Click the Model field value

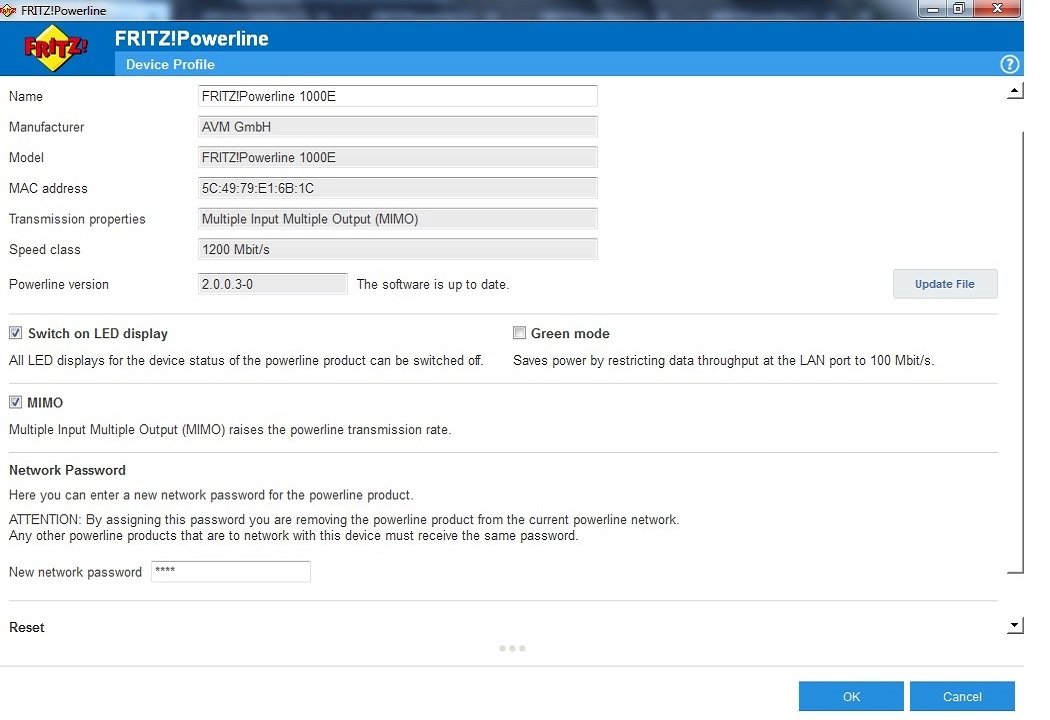pos(398,157)
